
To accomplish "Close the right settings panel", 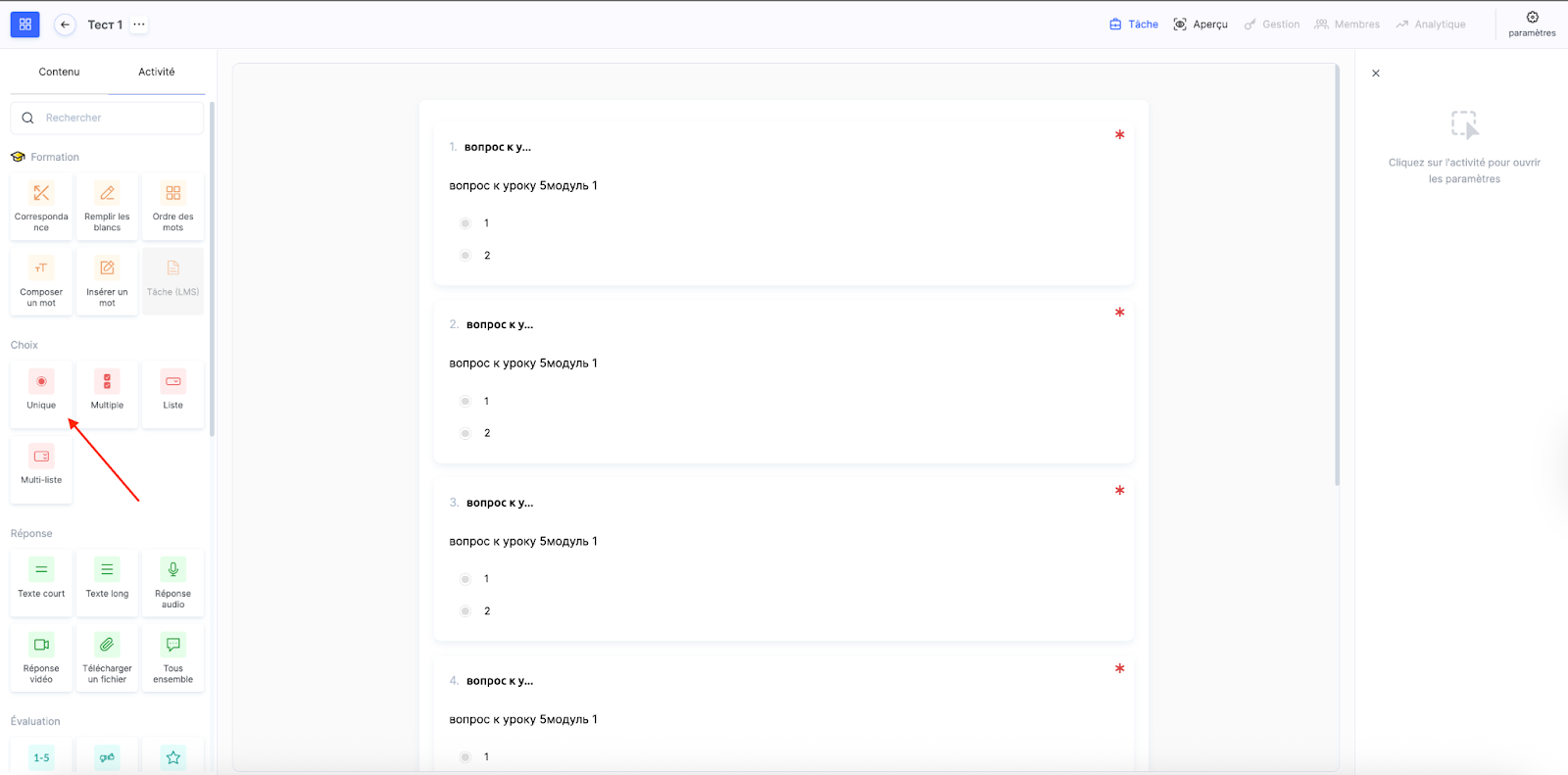I will click(1376, 73).
